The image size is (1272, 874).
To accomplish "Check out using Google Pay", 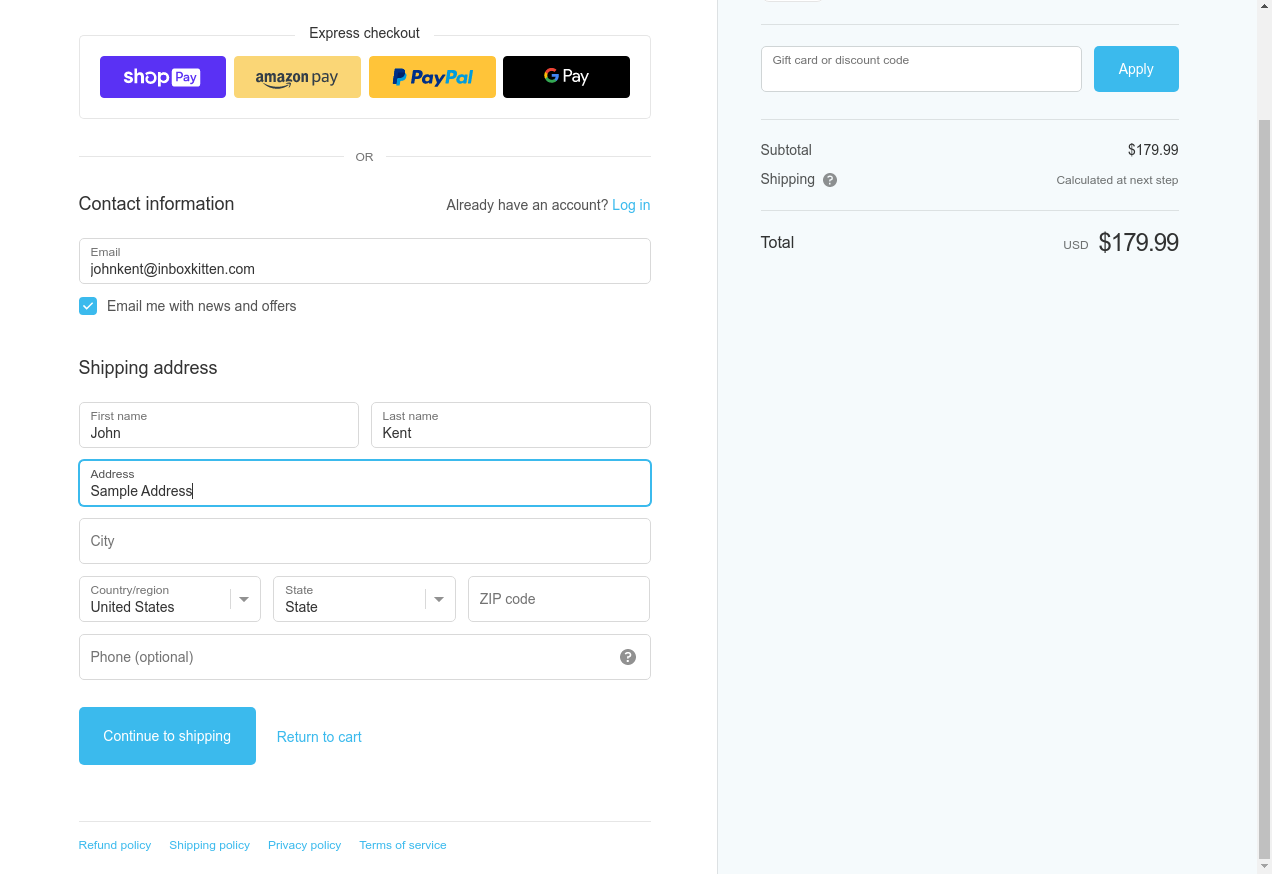I will (x=566, y=77).
